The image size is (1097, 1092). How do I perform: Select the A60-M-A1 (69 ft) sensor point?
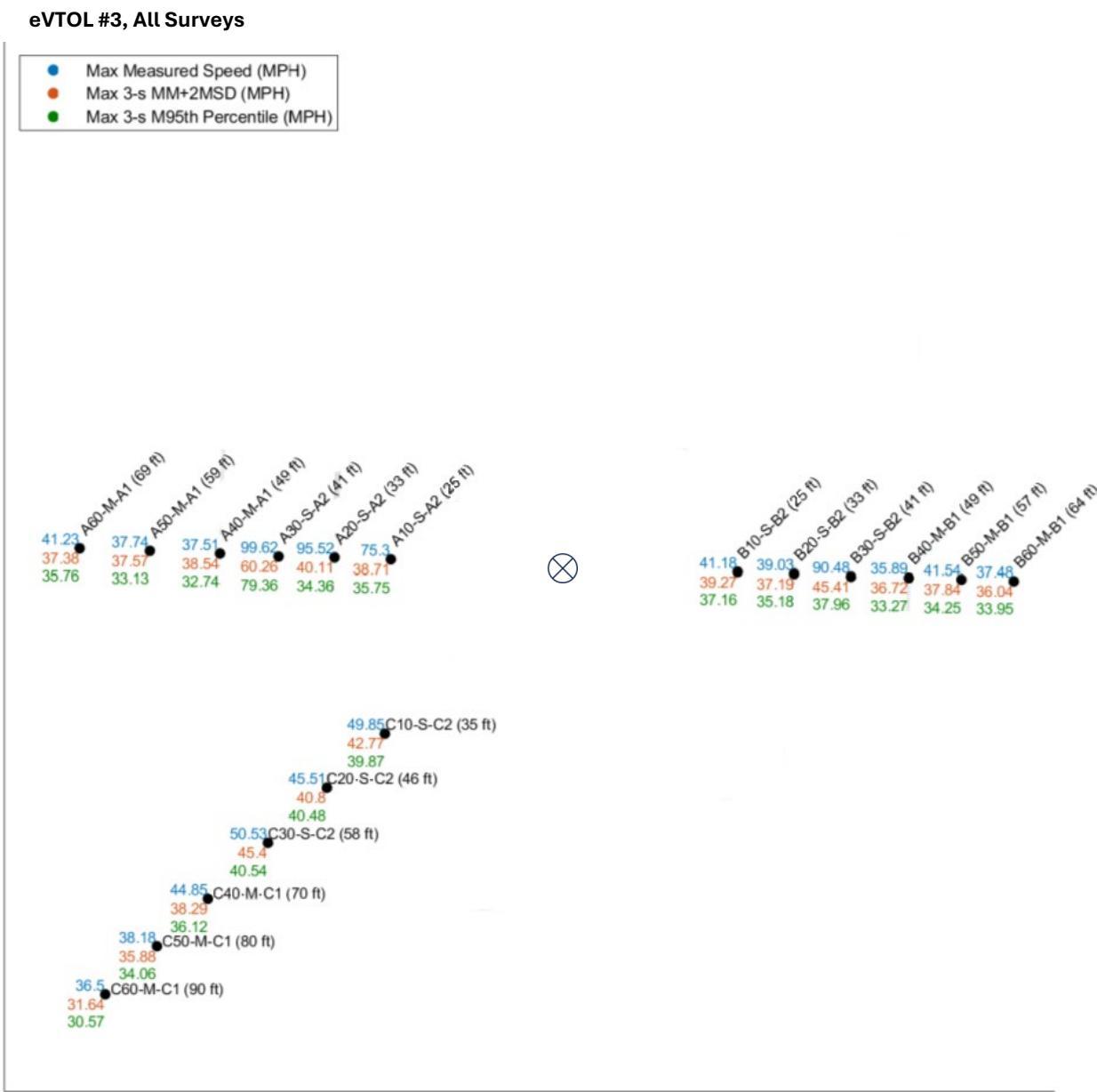pos(80,548)
